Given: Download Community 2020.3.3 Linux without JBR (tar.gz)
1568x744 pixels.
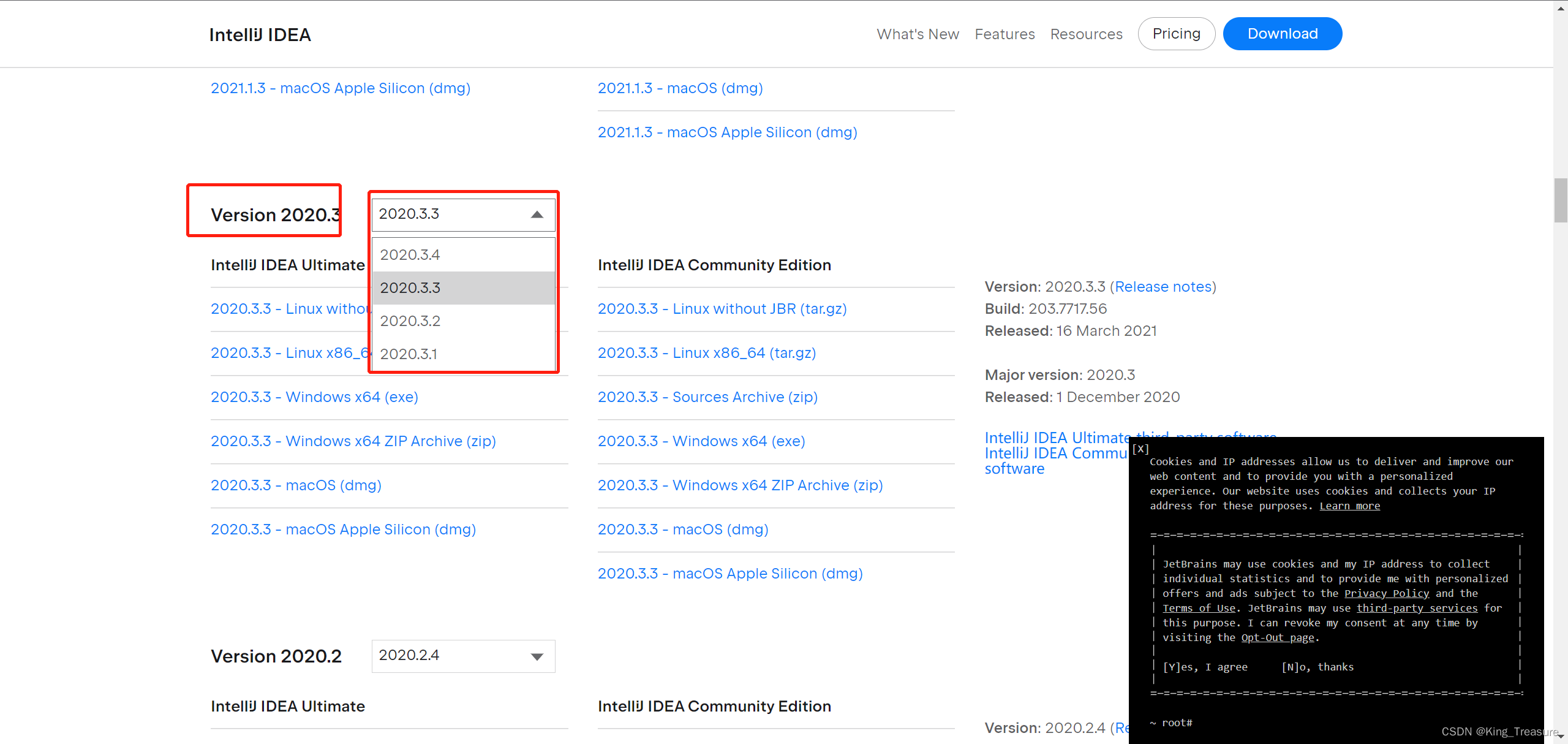Looking at the screenshot, I should tap(722, 309).
